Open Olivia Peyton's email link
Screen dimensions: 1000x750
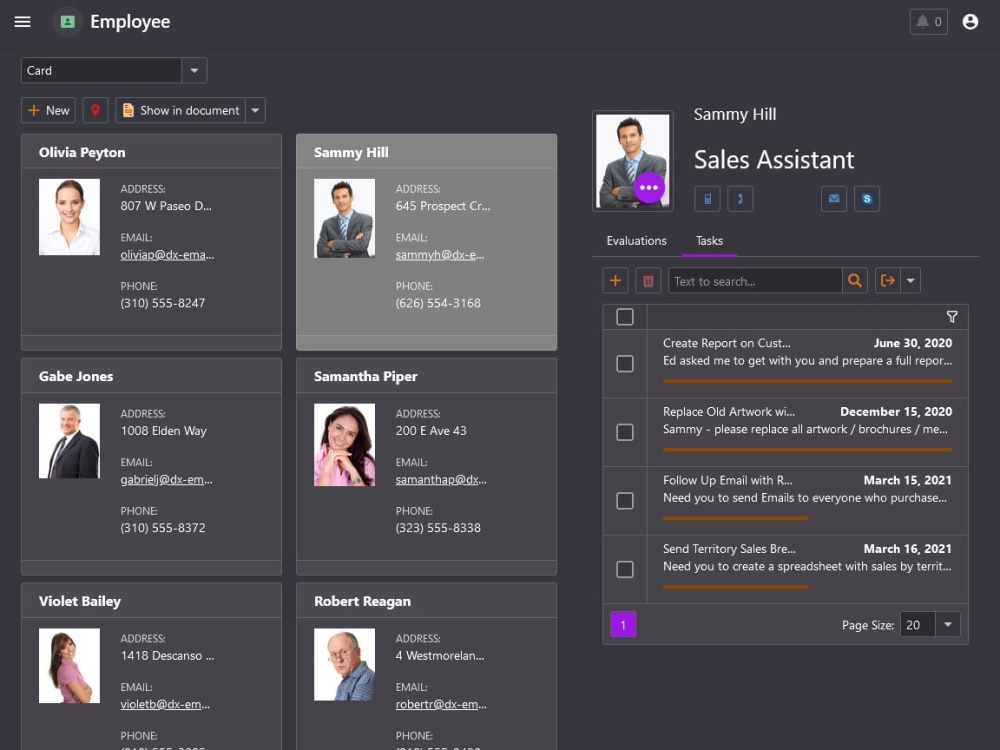click(167, 254)
